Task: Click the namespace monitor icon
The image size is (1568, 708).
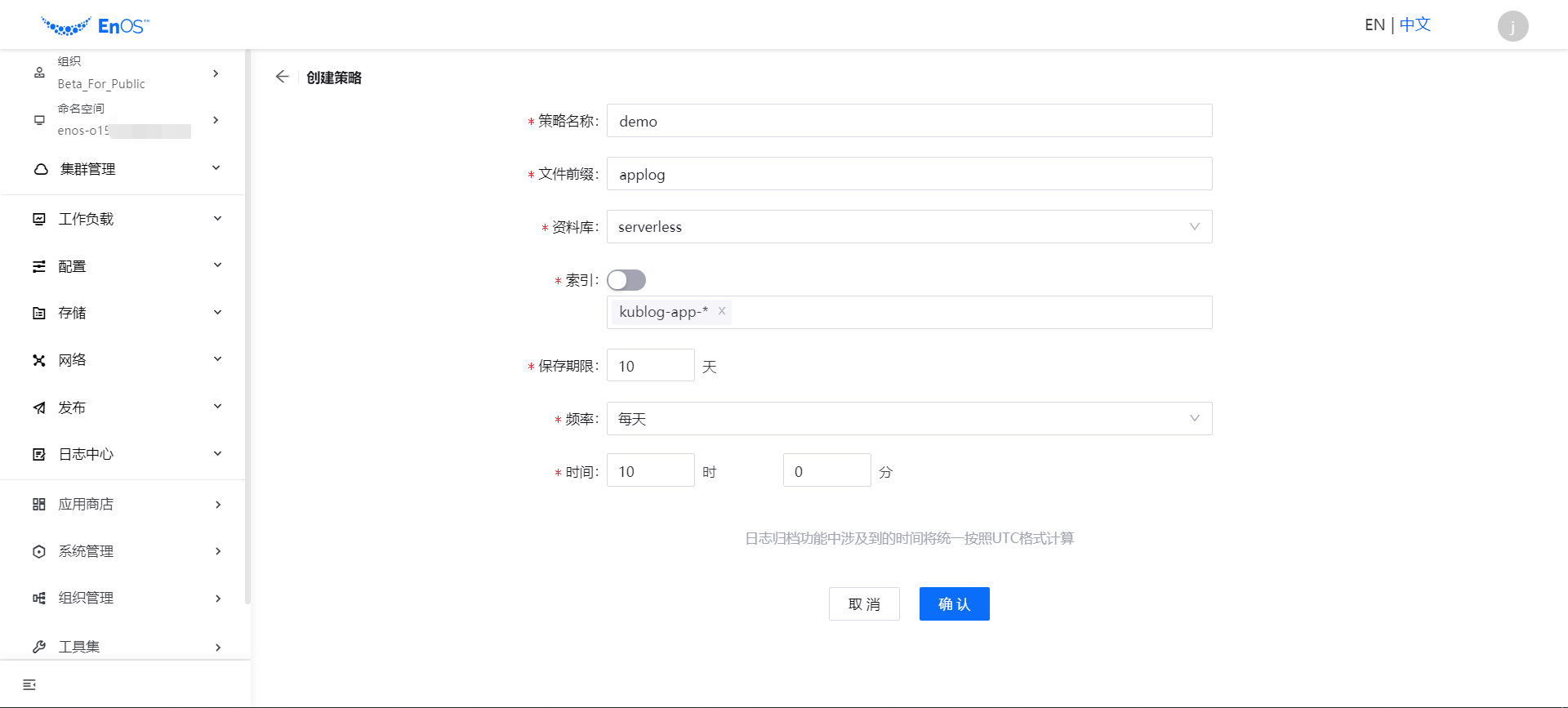Action: pos(39,120)
